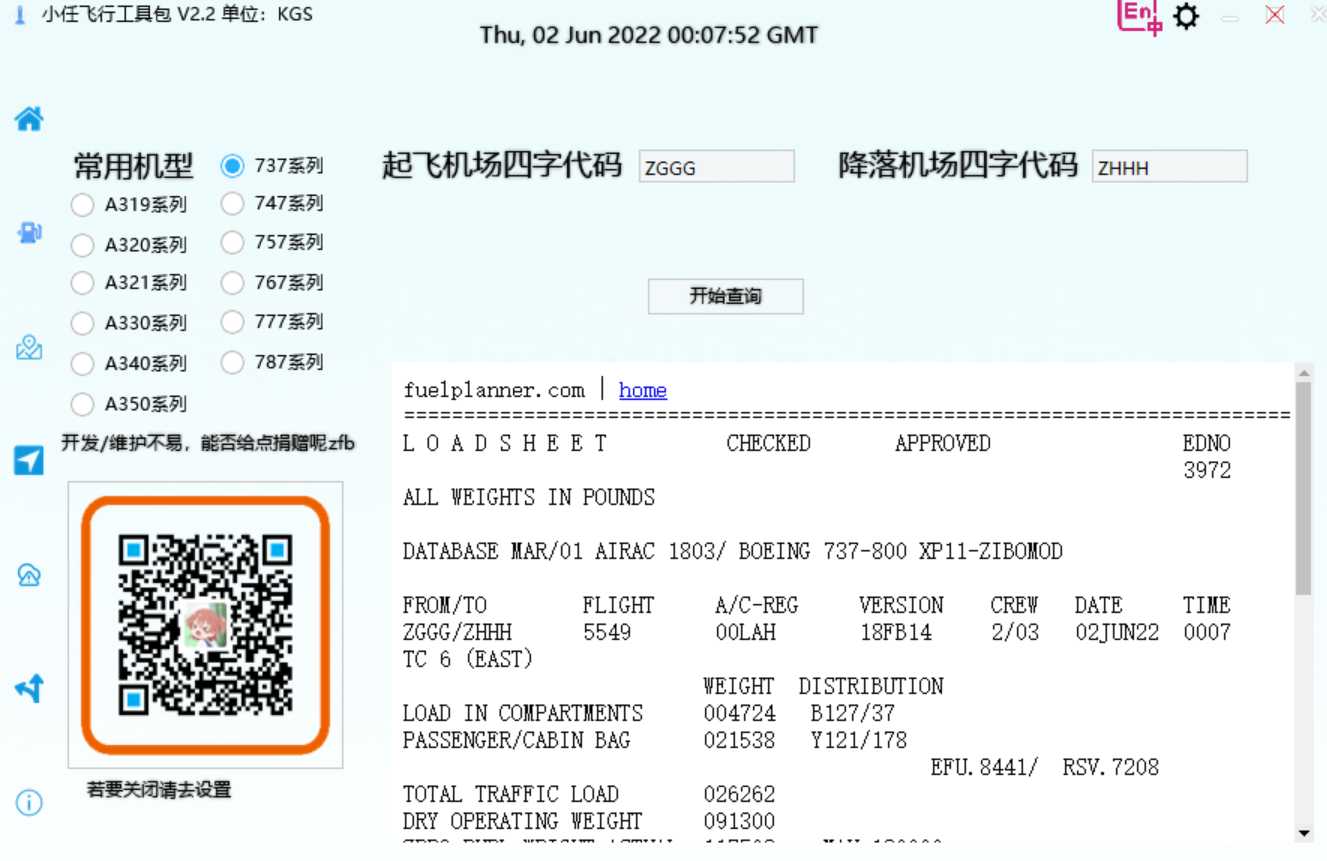Click the version value 18FB14

tap(895, 633)
